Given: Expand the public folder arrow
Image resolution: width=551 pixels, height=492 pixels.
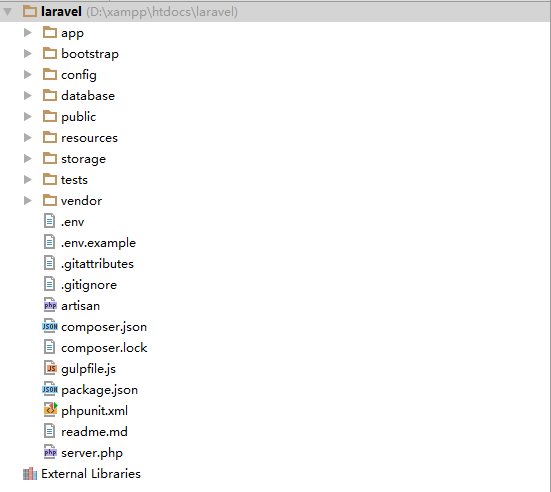Looking at the screenshot, I should (x=27, y=117).
